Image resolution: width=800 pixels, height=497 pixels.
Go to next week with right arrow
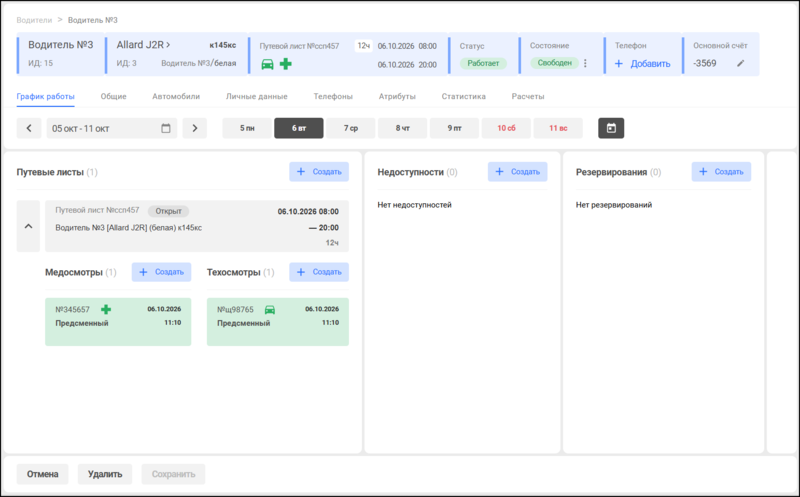tap(195, 128)
